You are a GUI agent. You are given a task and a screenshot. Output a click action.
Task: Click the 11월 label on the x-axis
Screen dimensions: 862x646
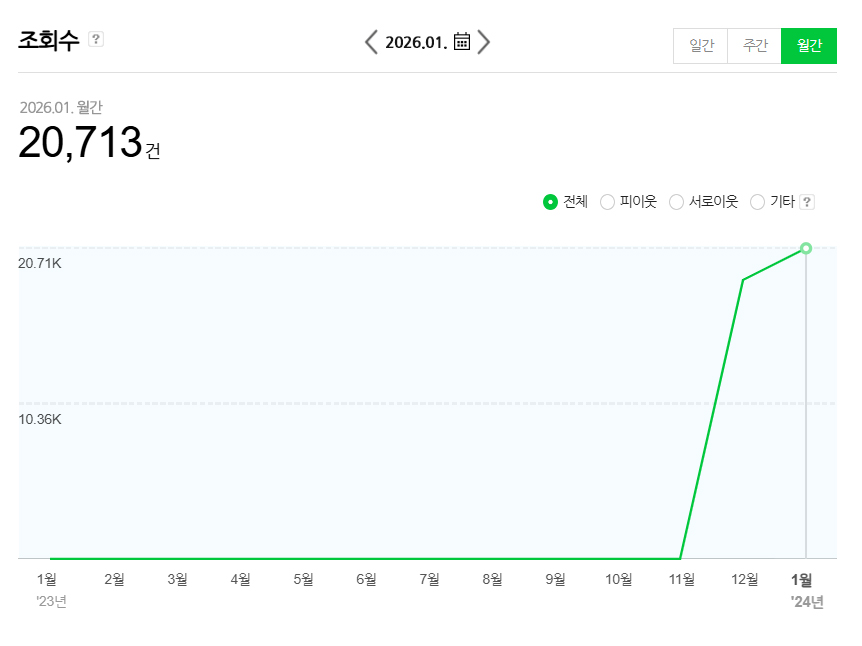[682, 579]
